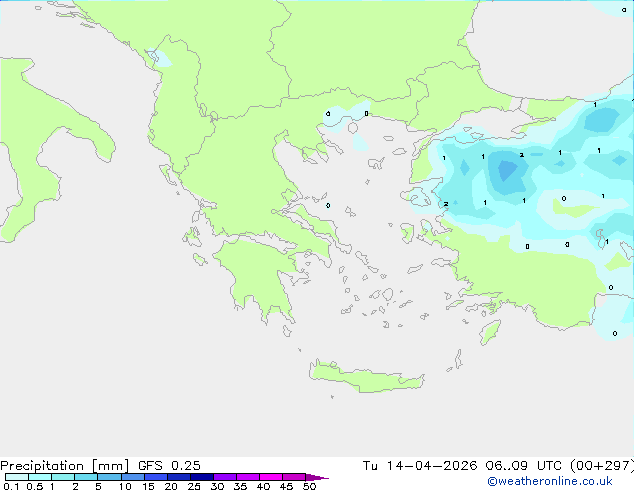Click the darkest blue precipitation core over Turkey
Viewport: 634px width, 490px height.
(507, 170)
